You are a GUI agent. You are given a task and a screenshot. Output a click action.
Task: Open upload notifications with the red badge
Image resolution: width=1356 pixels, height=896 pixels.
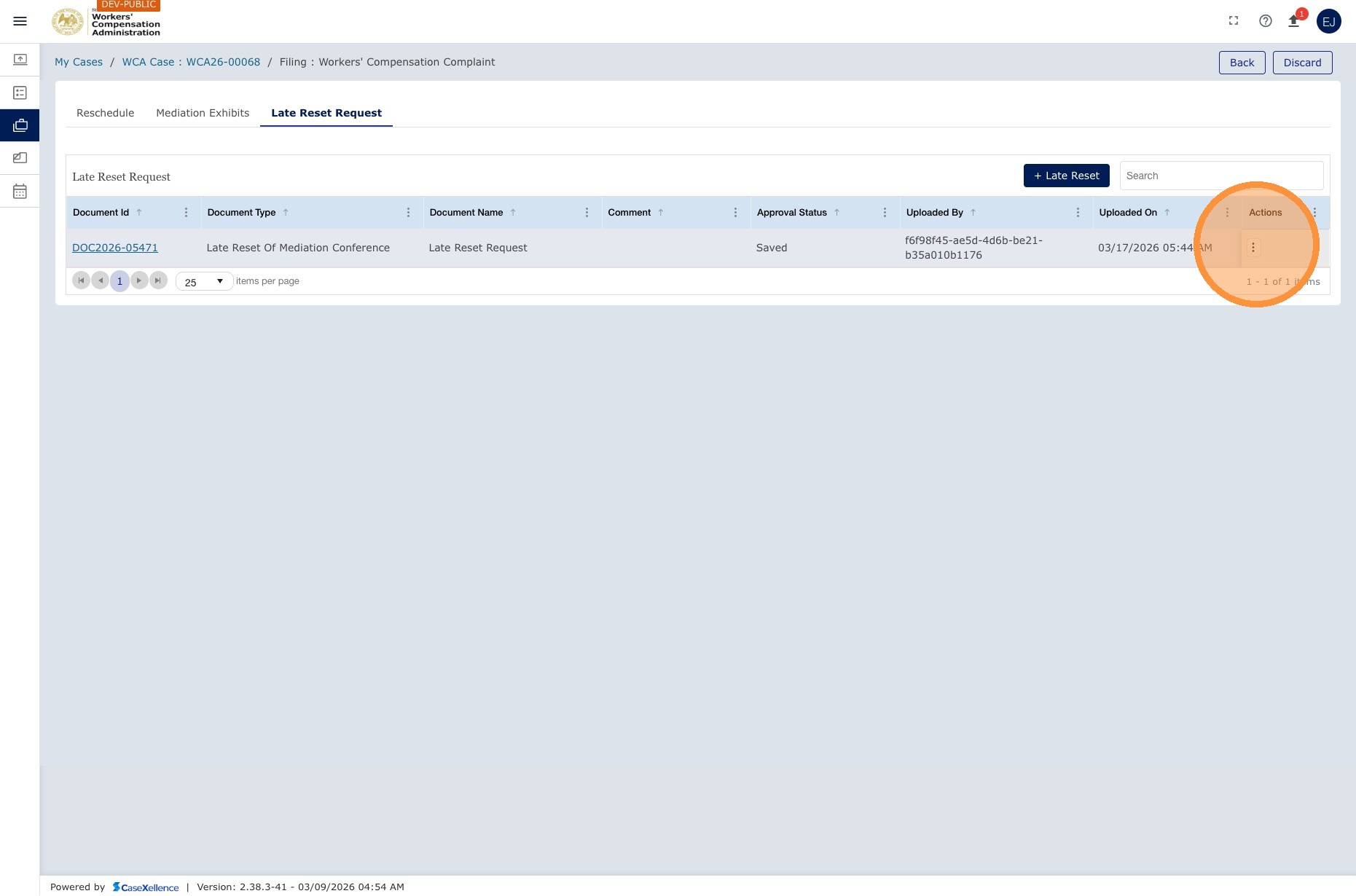click(x=1295, y=20)
